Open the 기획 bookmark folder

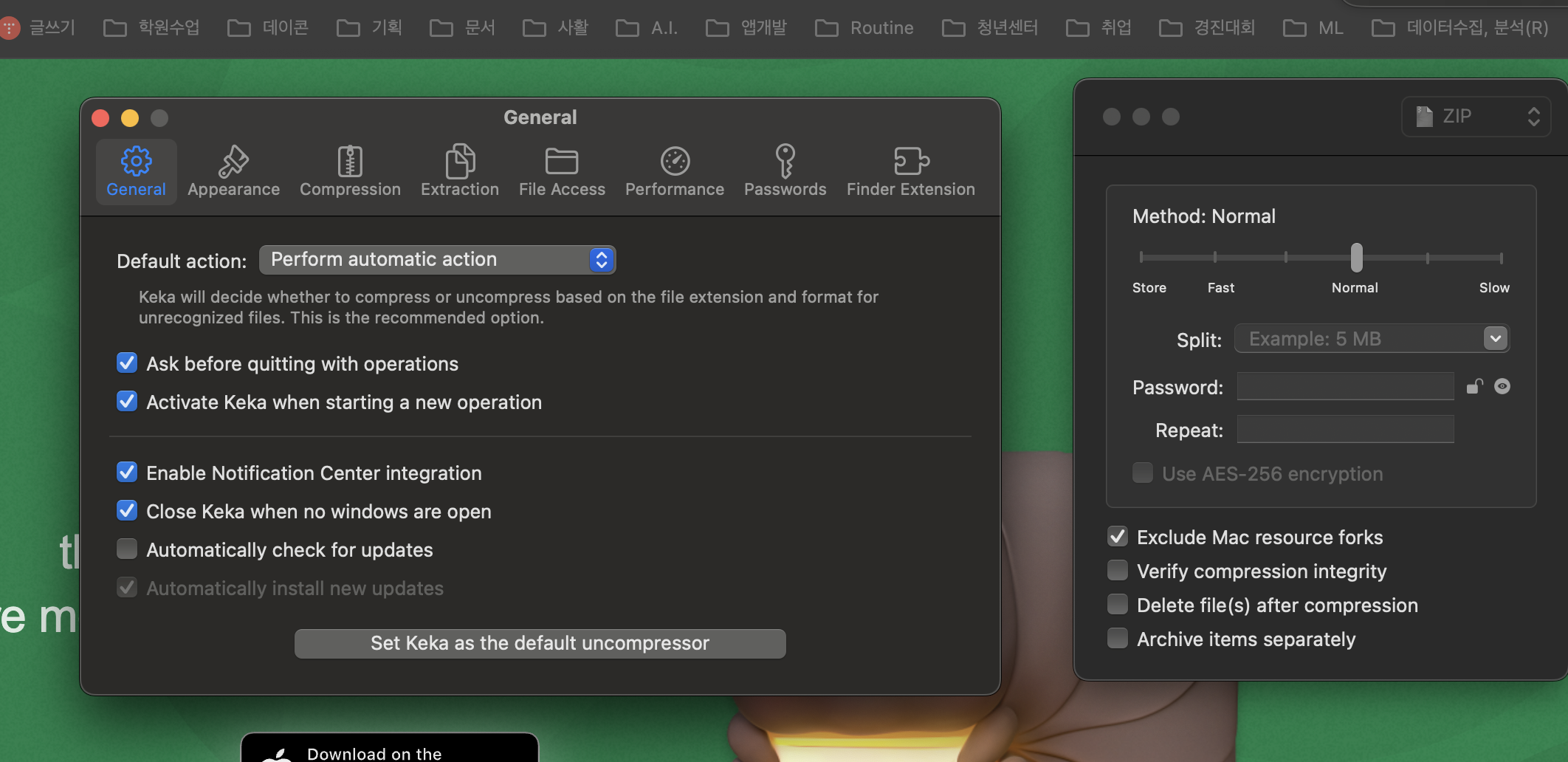369,28
